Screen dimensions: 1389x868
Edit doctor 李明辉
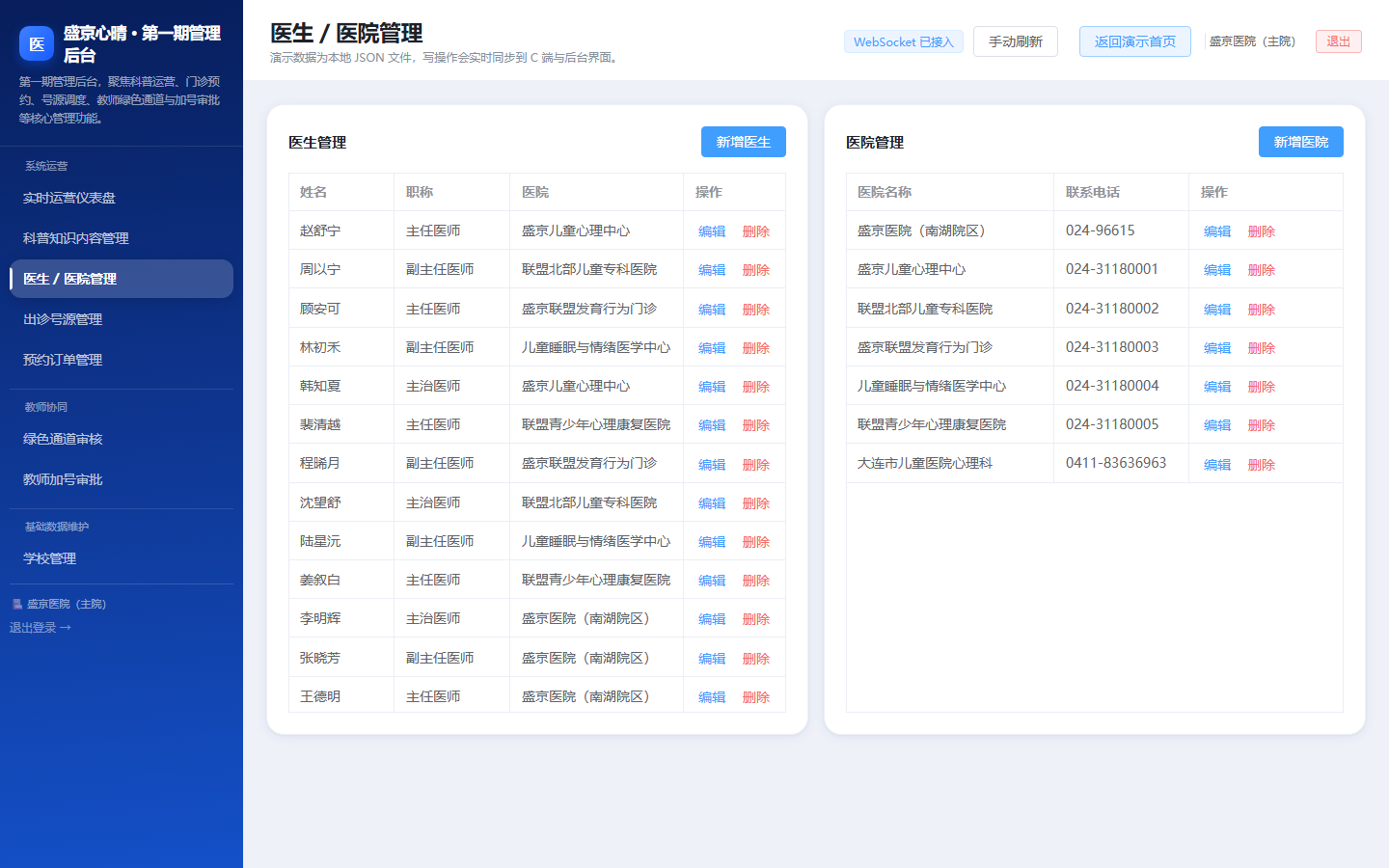tap(712, 619)
